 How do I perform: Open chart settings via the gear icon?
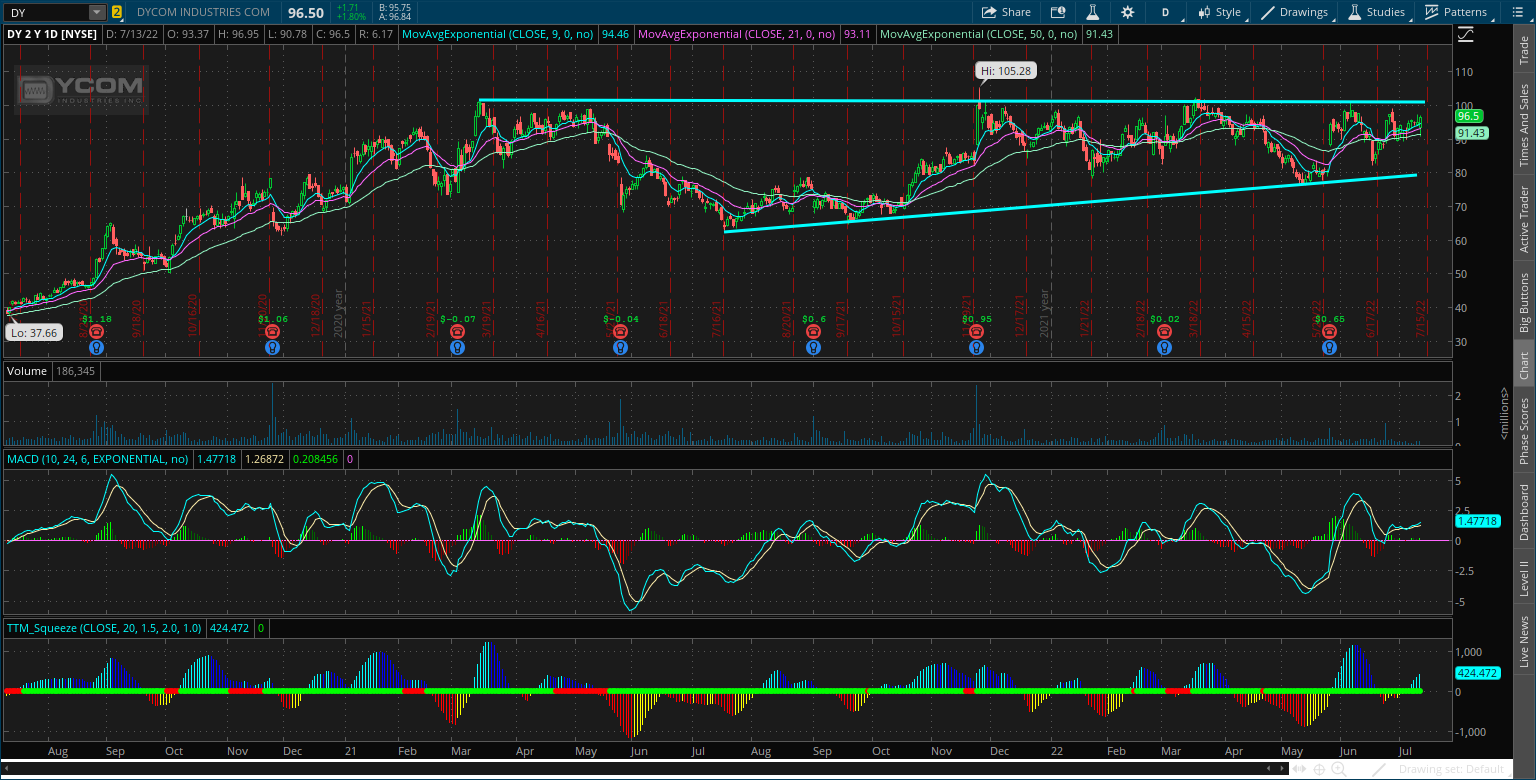pyautogui.click(x=1128, y=12)
